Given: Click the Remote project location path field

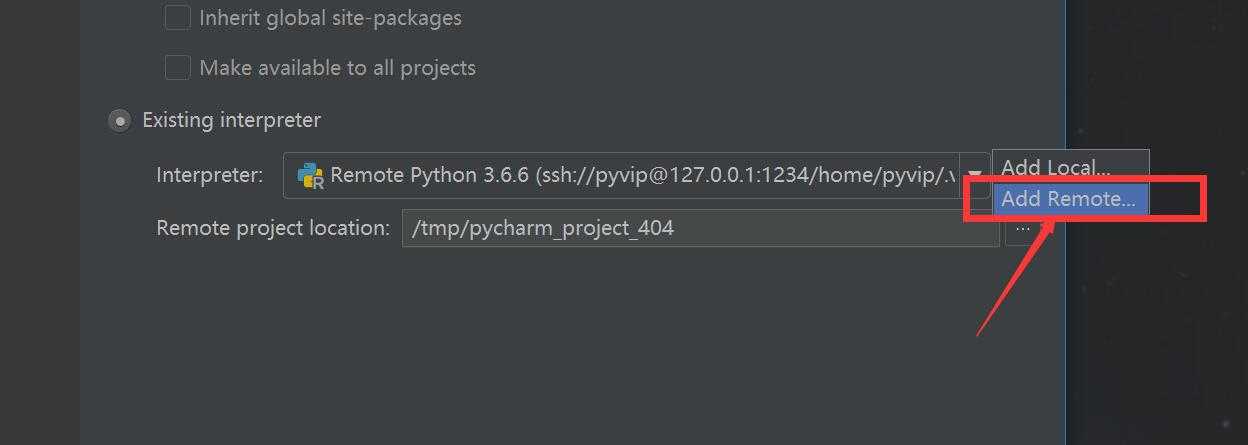Looking at the screenshot, I should (700, 228).
